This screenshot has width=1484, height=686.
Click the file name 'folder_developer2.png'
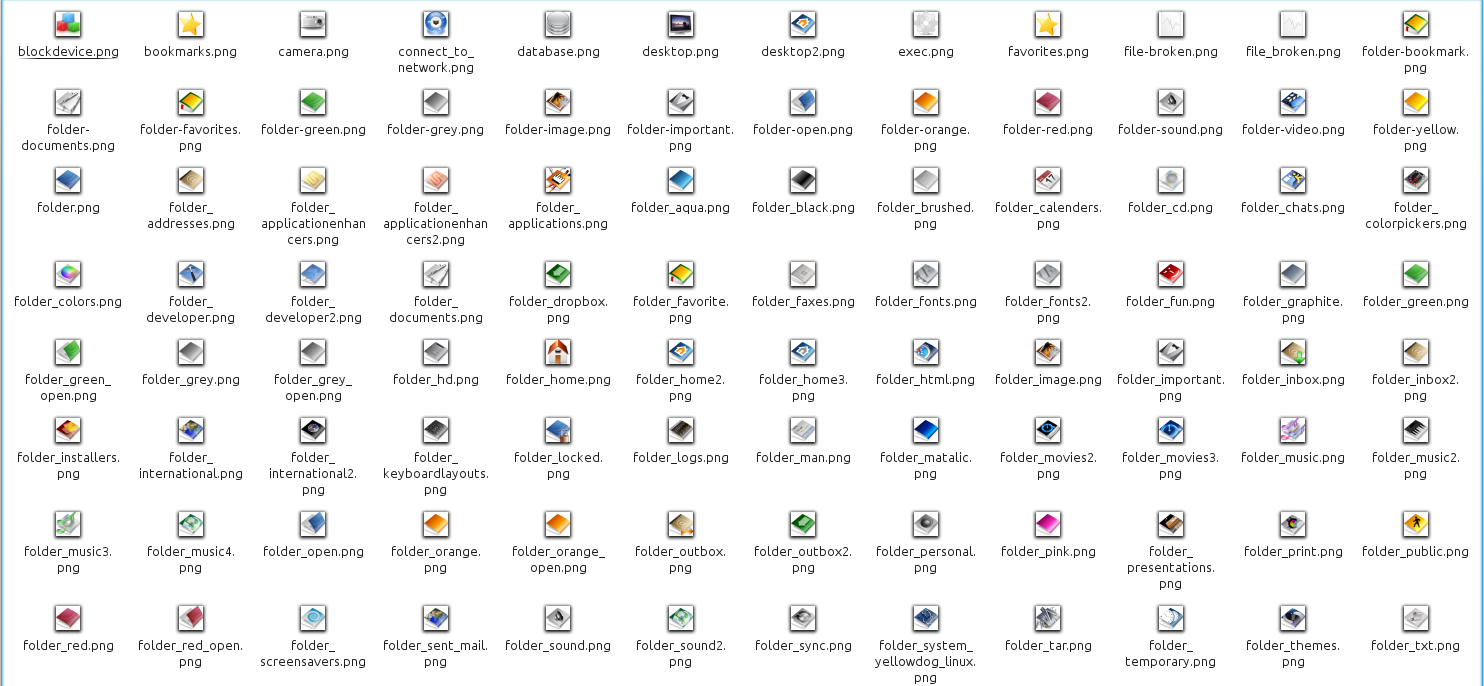tap(313, 310)
